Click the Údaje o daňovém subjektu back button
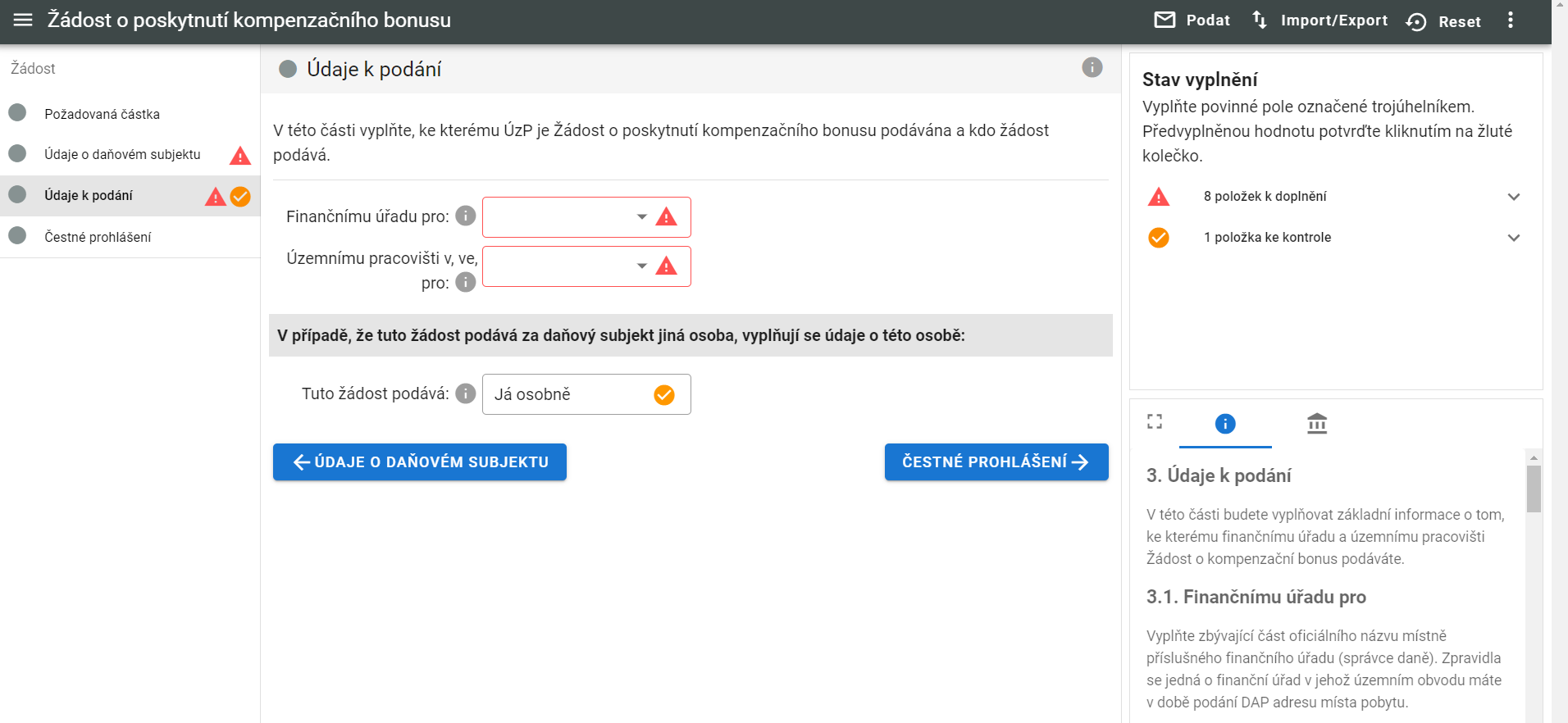The image size is (1568, 723). [x=420, y=462]
